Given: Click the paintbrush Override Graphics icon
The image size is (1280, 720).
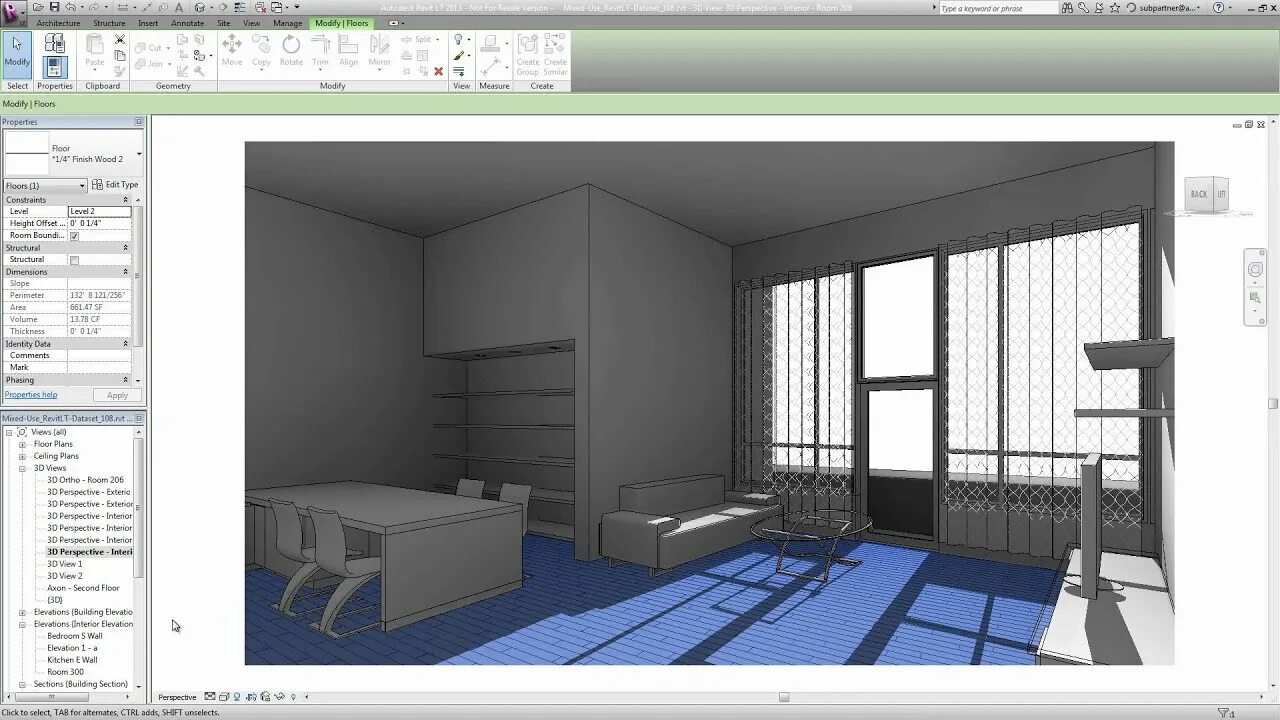Looking at the screenshot, I should coord(458,56).
